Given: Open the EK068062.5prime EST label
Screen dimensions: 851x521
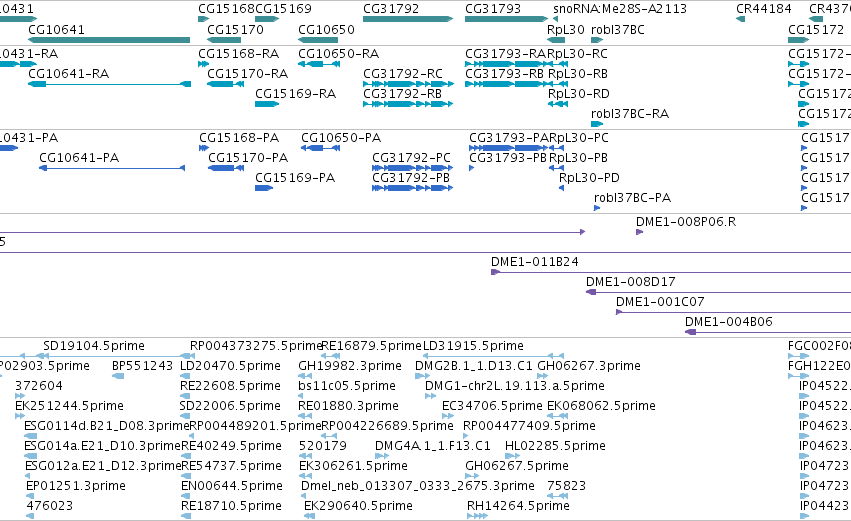Looking at the screenshot, I should 601,406.
